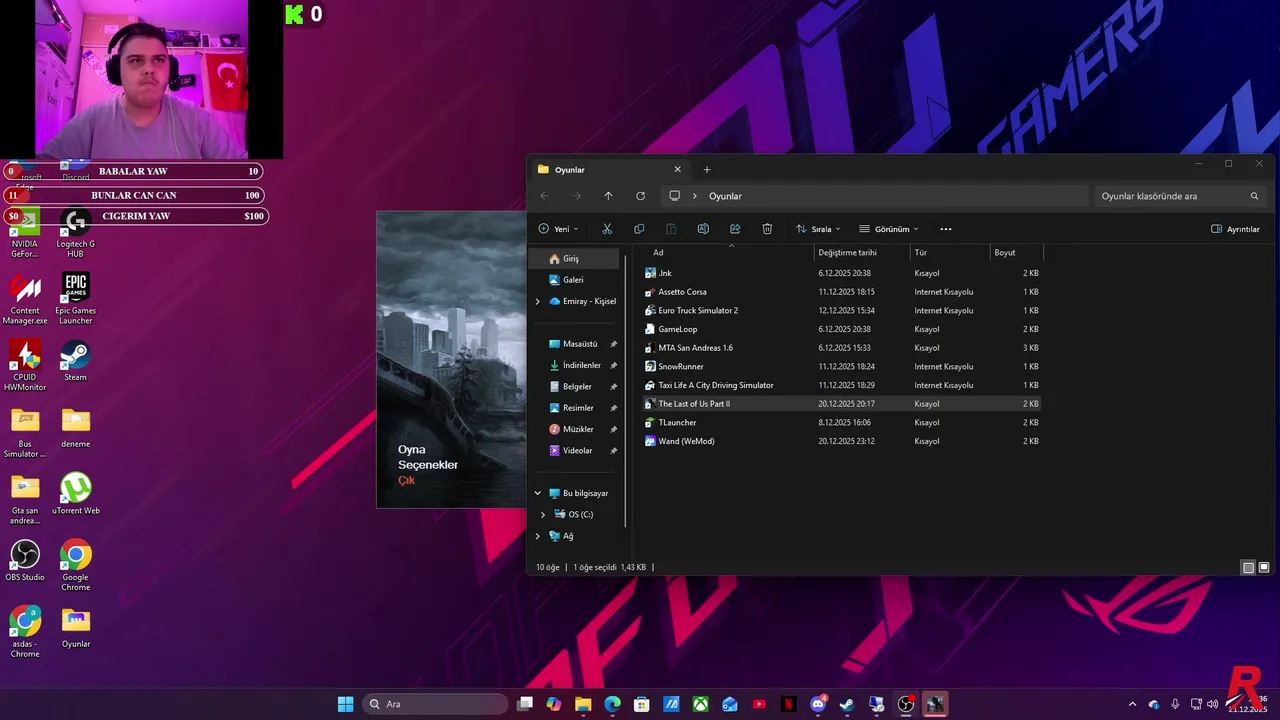Open the Epic Games Launcher desktop icon
The height and width of the screenshot is (720, 1280).
tap(75, 299)
